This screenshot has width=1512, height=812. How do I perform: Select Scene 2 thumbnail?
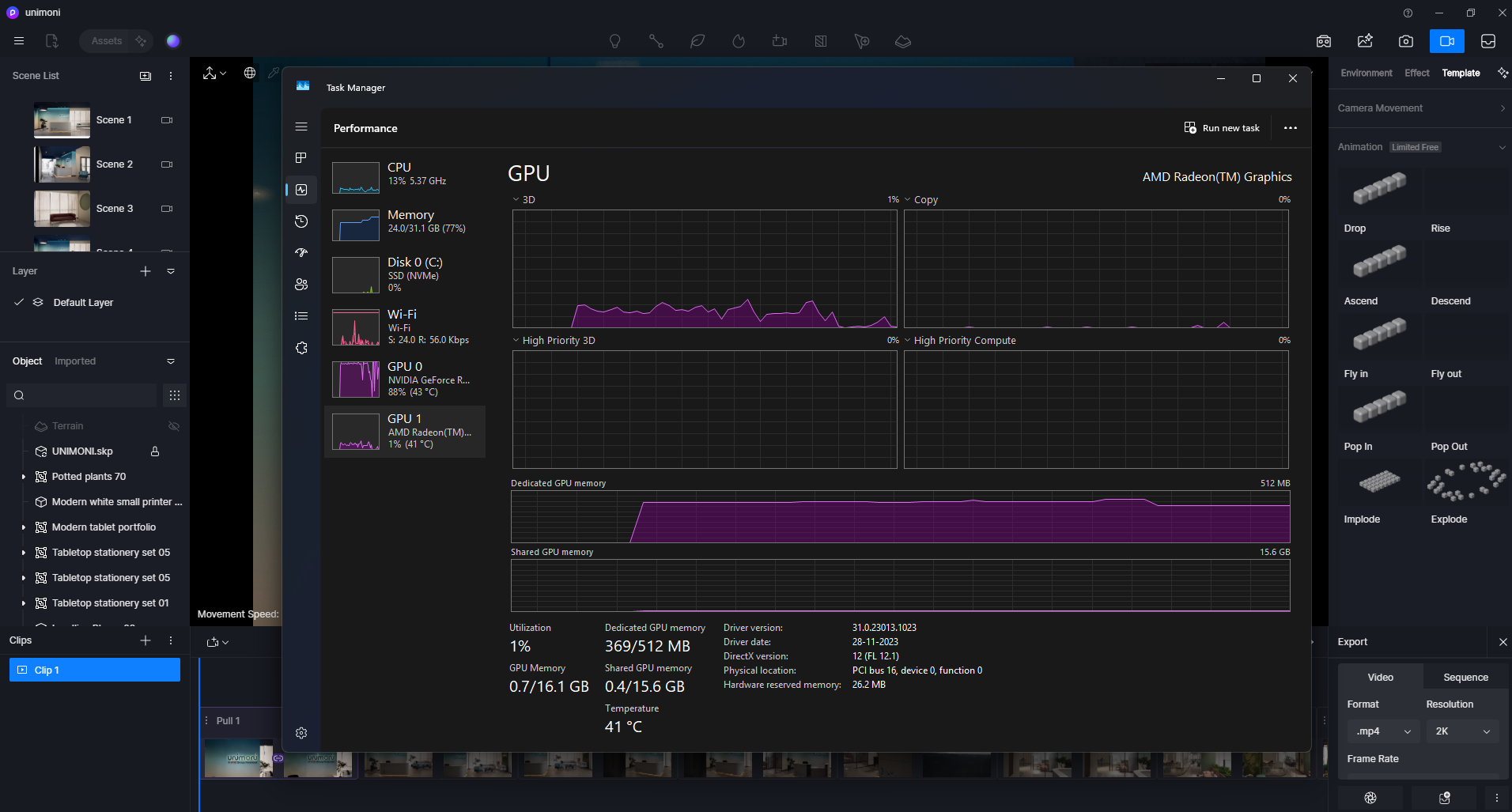click(62, 164)
